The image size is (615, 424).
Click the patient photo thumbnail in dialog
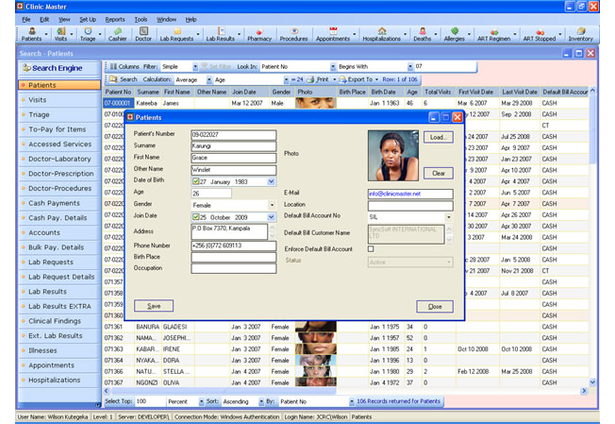[x=393, y=155]
